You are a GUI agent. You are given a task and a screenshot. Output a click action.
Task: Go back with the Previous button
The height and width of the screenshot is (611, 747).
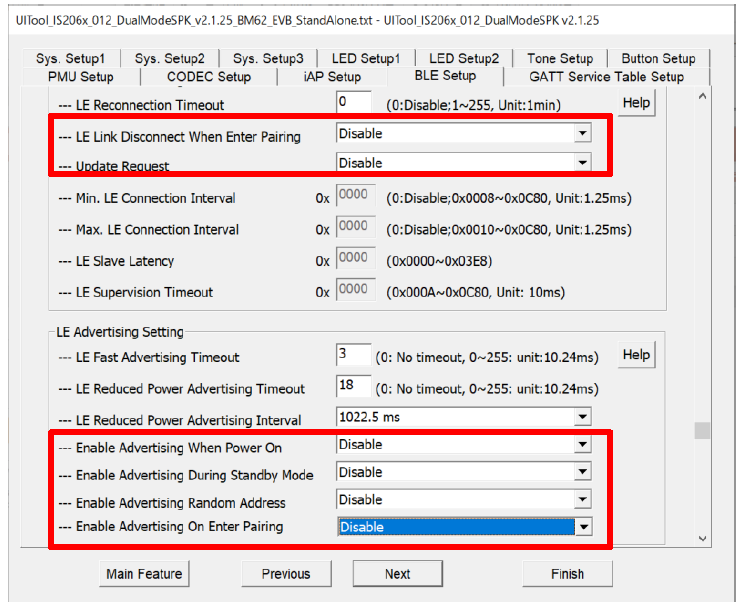pos(286,574)
